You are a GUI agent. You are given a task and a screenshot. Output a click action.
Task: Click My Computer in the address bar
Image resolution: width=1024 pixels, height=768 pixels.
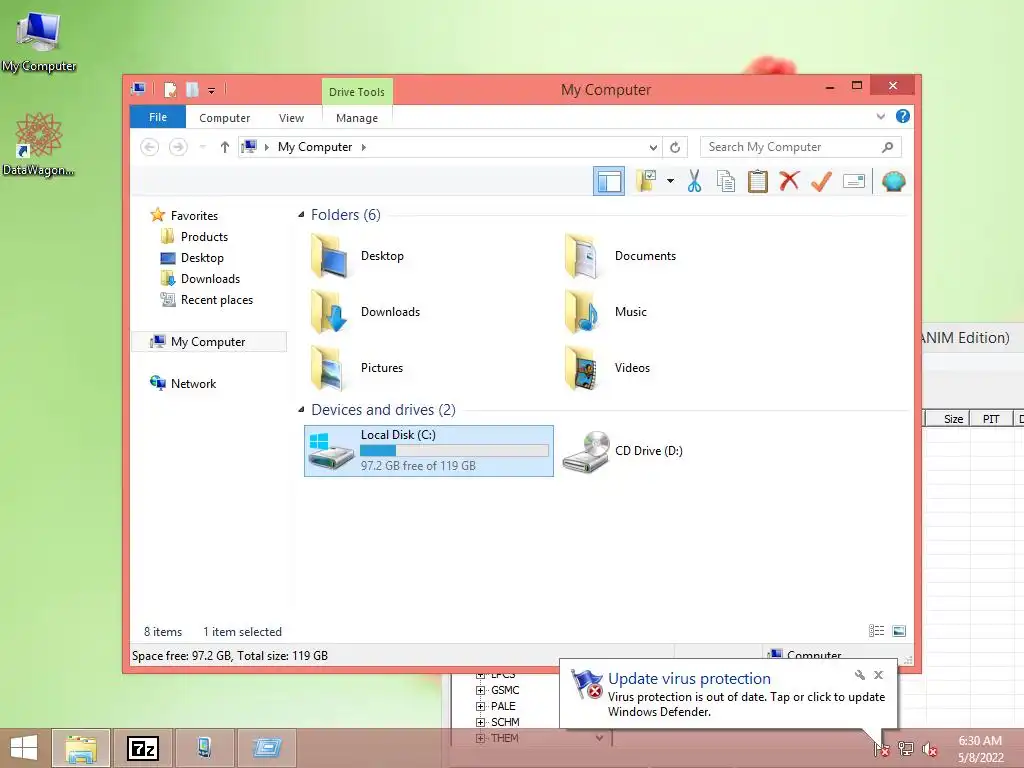click(315, 147)
